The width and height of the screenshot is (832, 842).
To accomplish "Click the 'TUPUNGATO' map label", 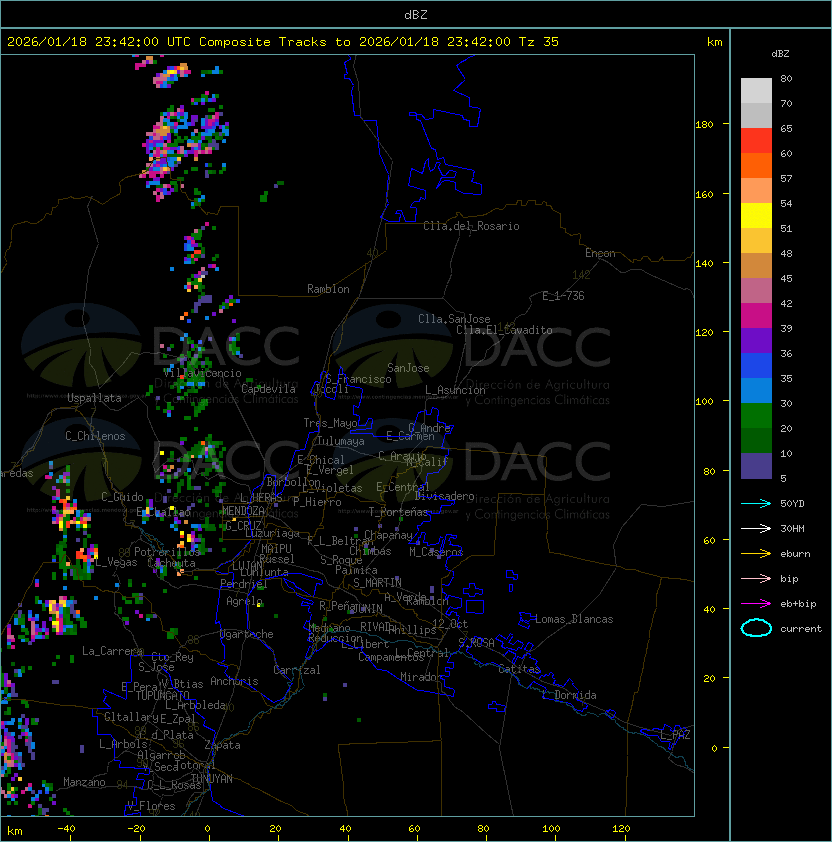I will [163, 695].
